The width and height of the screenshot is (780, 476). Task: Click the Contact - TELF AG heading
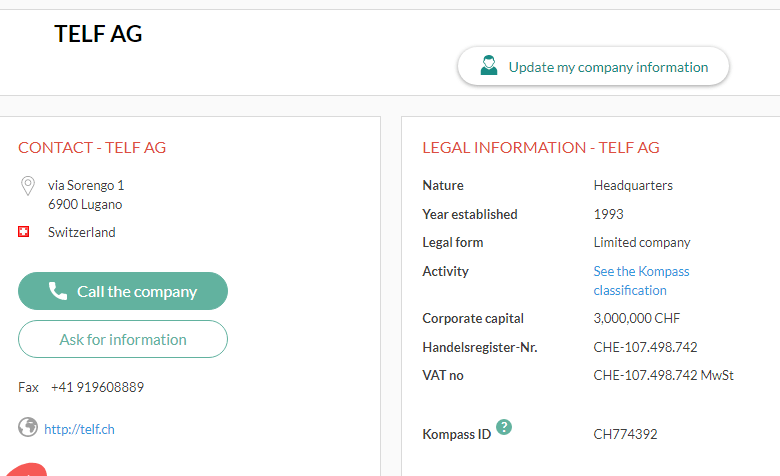[92, 148]
